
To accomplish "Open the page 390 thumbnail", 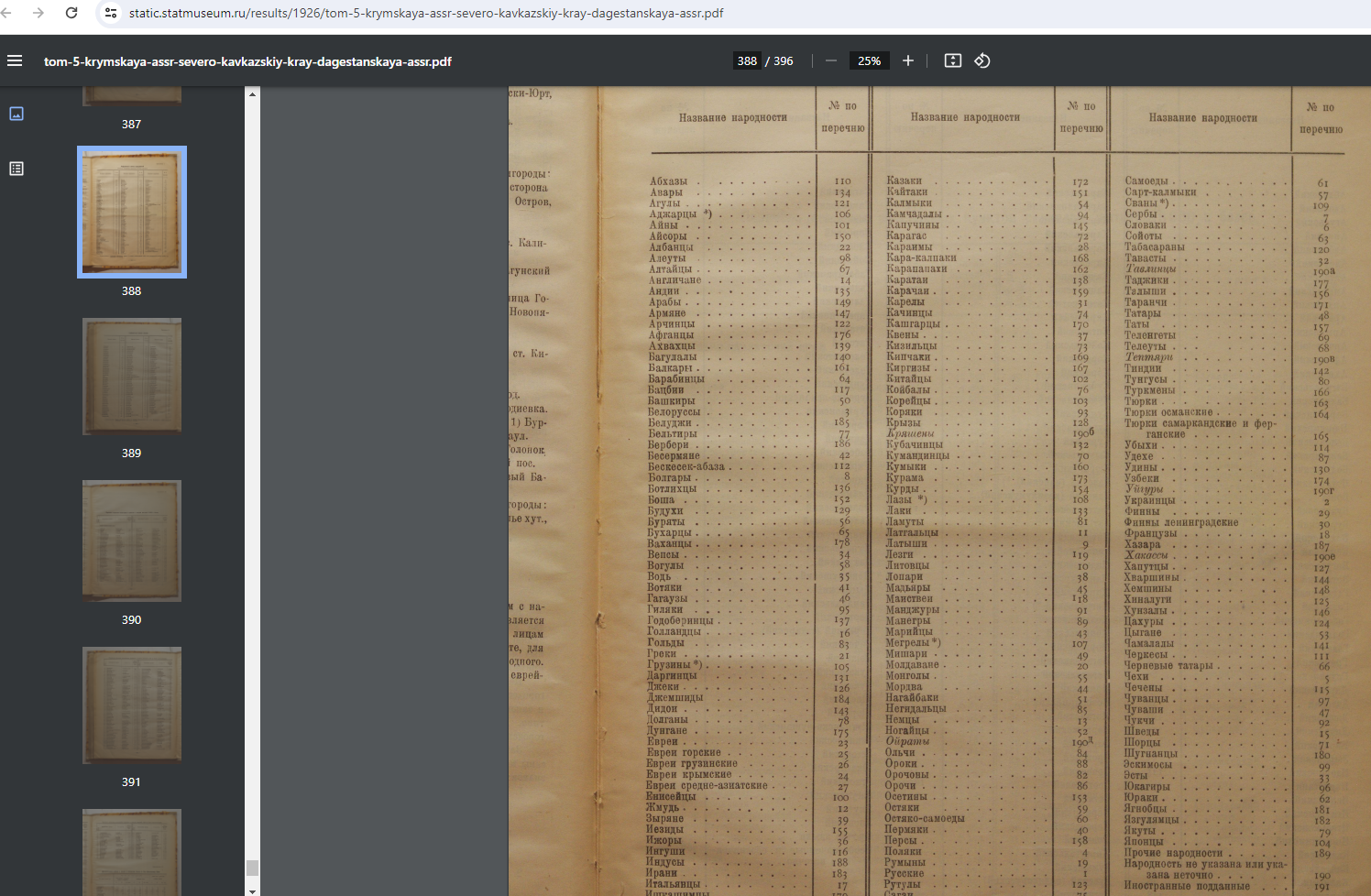I will [x=132, y=541].
